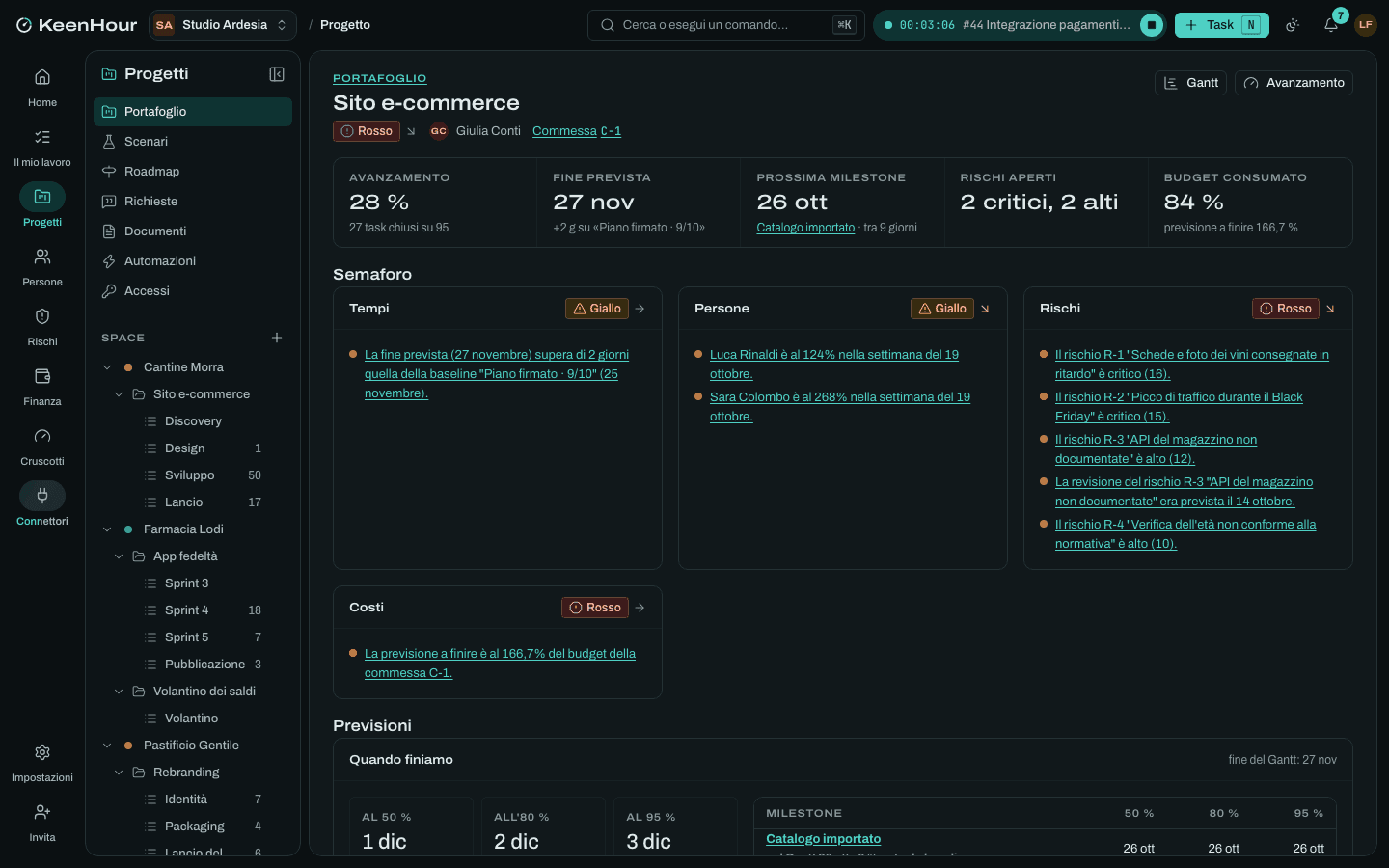The height and width of the screenshot is (868, 1389).
Task: Collapse the App fedeltà folder
Action: 119,556
